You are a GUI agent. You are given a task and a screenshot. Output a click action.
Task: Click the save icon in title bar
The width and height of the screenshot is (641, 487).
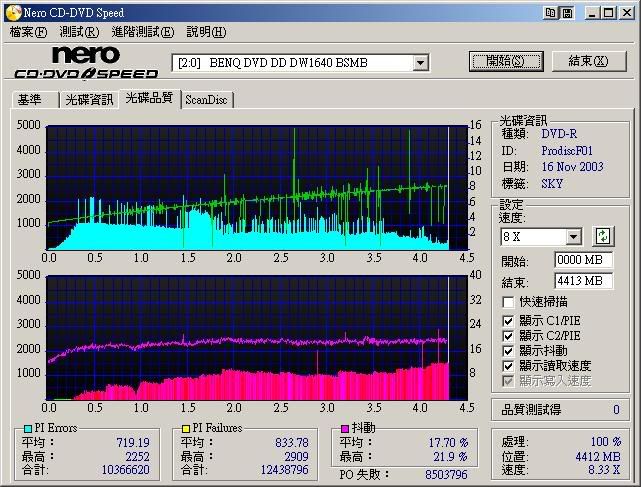pyautogui.click(x=567, y=13)
